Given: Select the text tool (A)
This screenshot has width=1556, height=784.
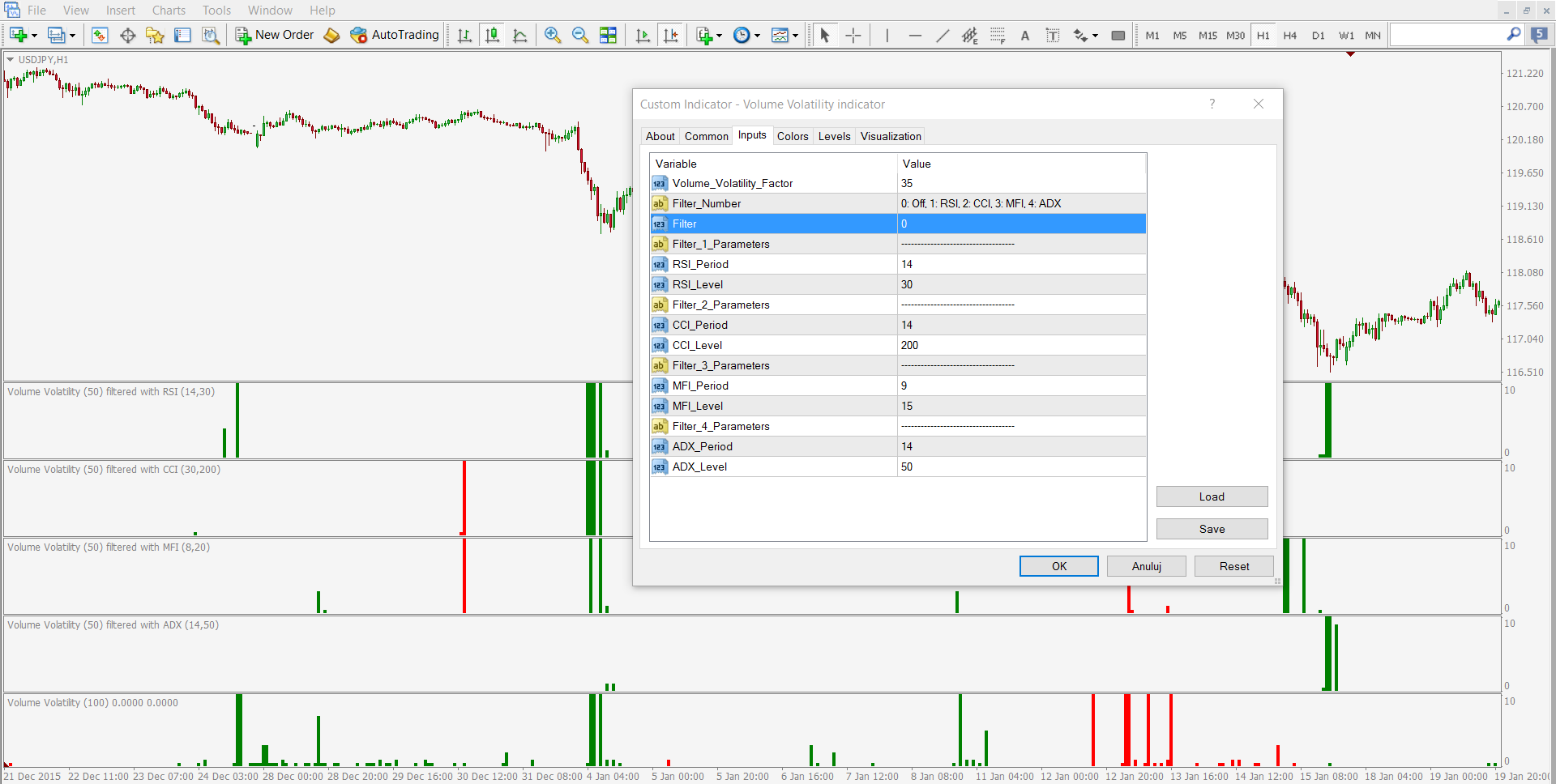Looking at the screenshot, I should (1025, 35).
